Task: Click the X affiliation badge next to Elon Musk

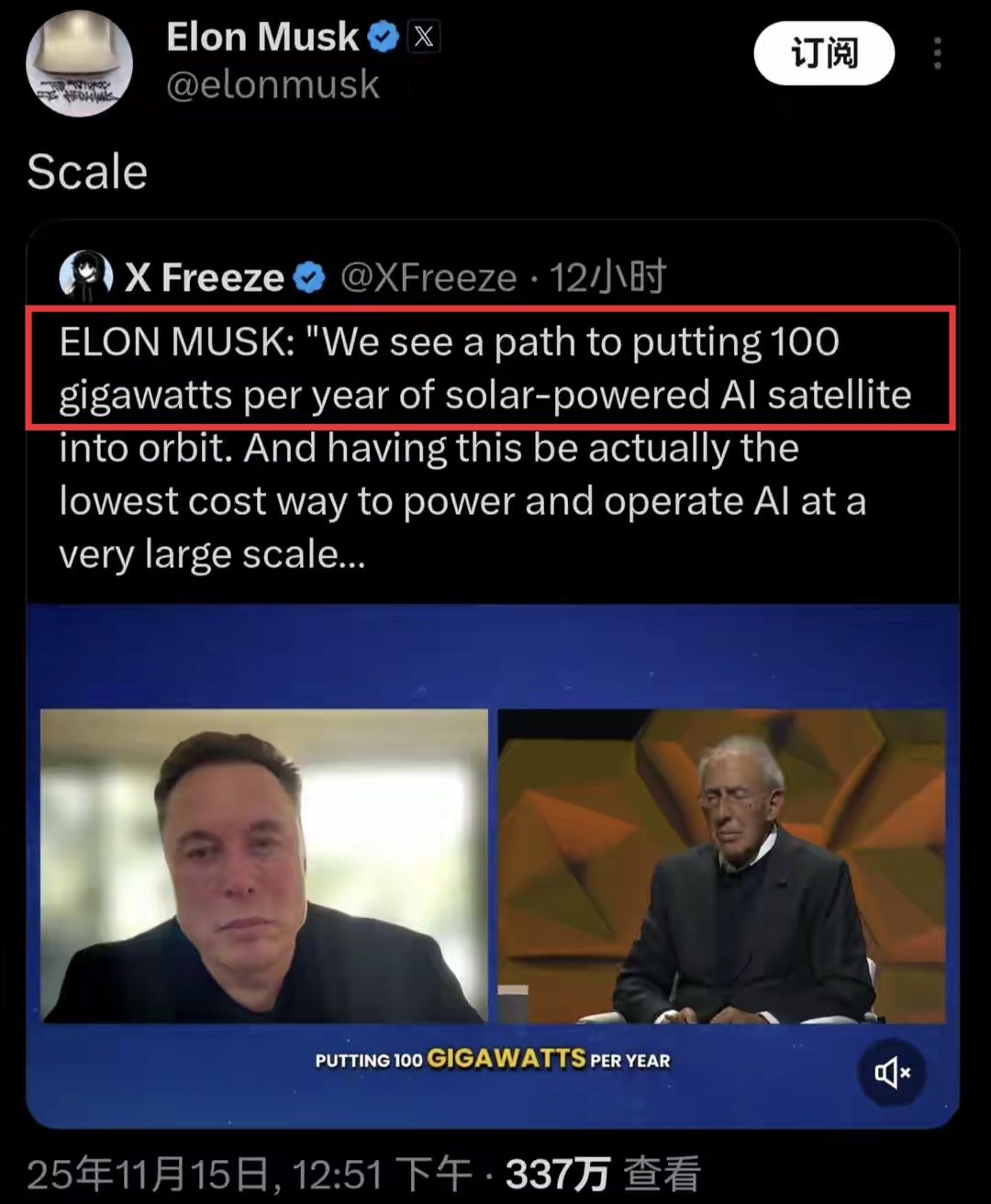Action: [x=423, y=38]
